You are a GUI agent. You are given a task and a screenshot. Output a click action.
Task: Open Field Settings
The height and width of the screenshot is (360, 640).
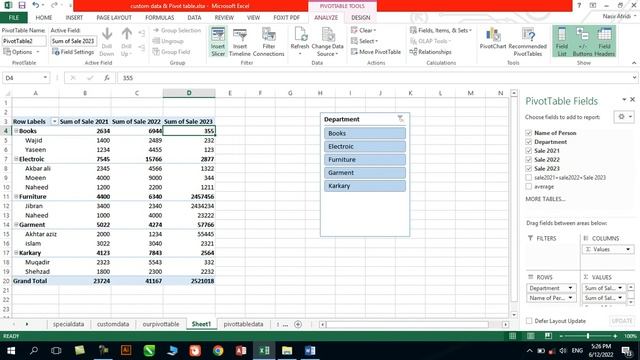pos(73,52)
